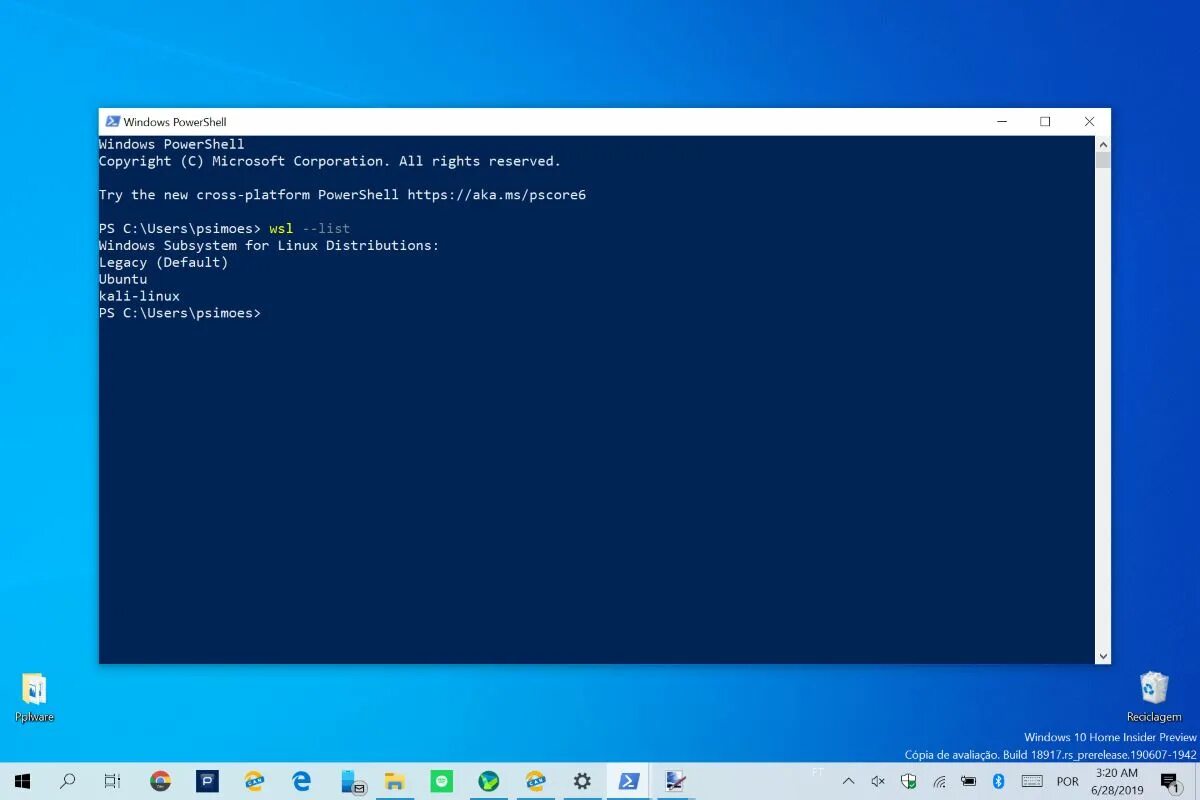Switch input language POR indicator
This screenshot has height=800, width=1200.
[1068, 781]
